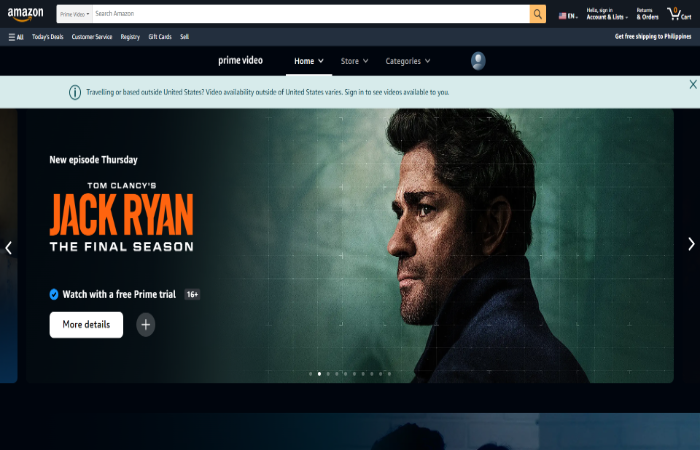
Task: Open Returns & Orders
Action: (647, 14)
